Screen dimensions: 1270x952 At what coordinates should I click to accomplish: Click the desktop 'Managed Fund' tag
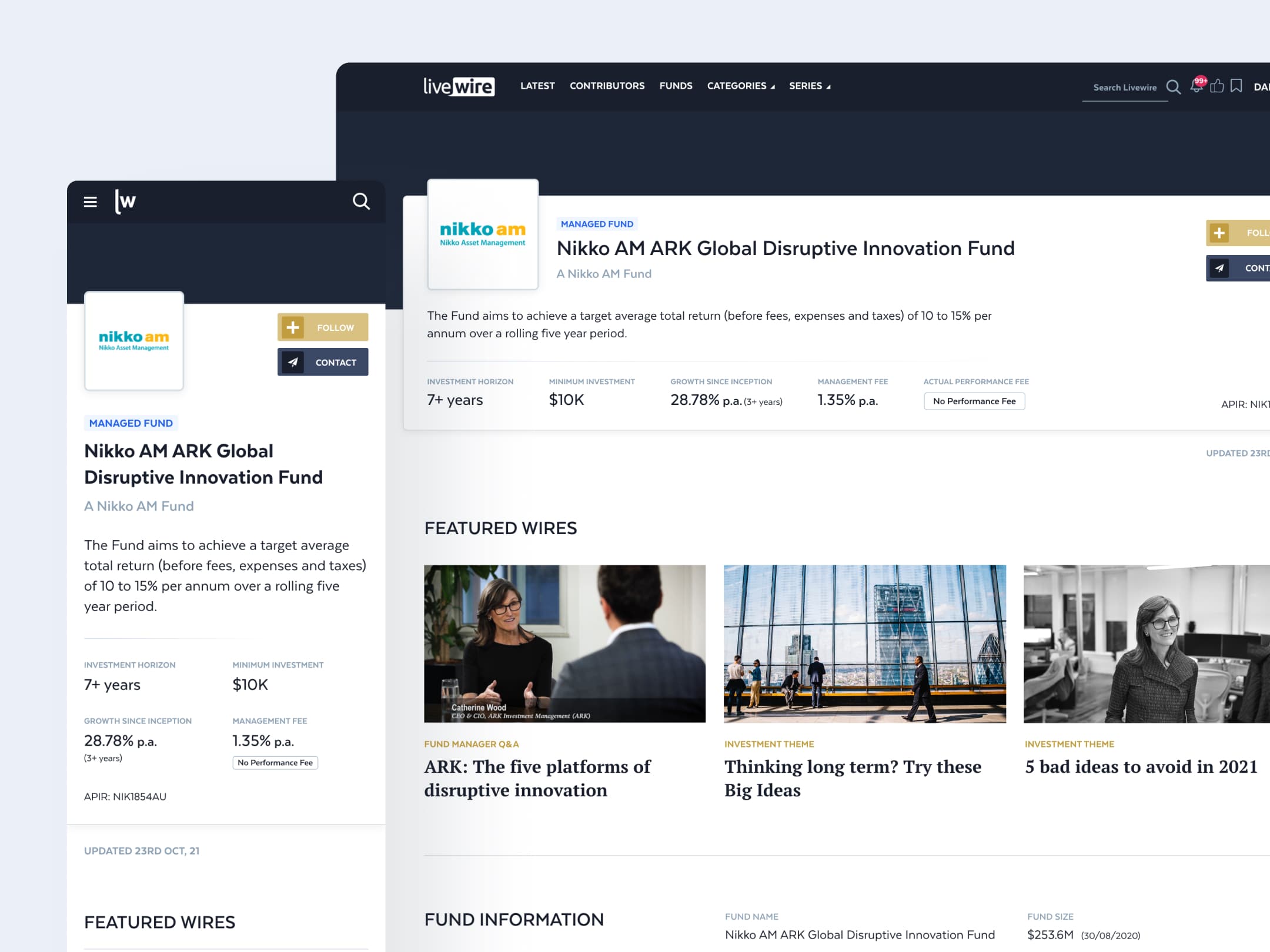(x=597, y=224)
